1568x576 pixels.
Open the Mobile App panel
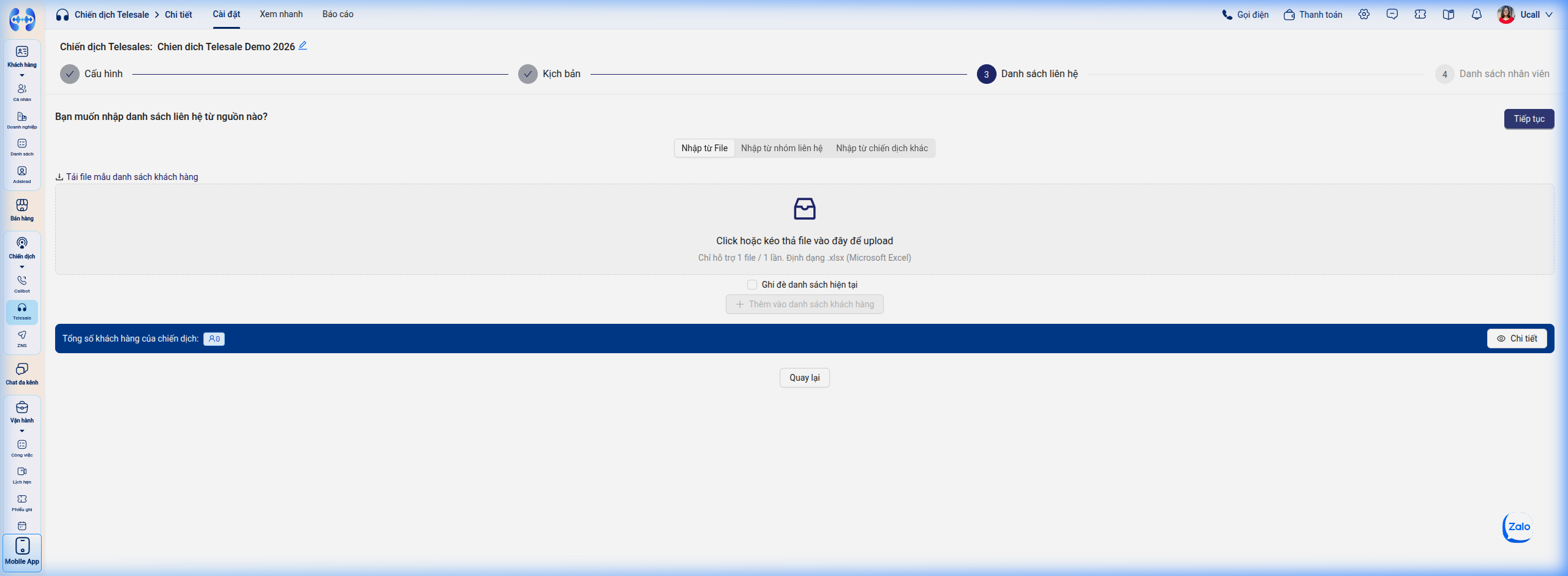point(22,553)
